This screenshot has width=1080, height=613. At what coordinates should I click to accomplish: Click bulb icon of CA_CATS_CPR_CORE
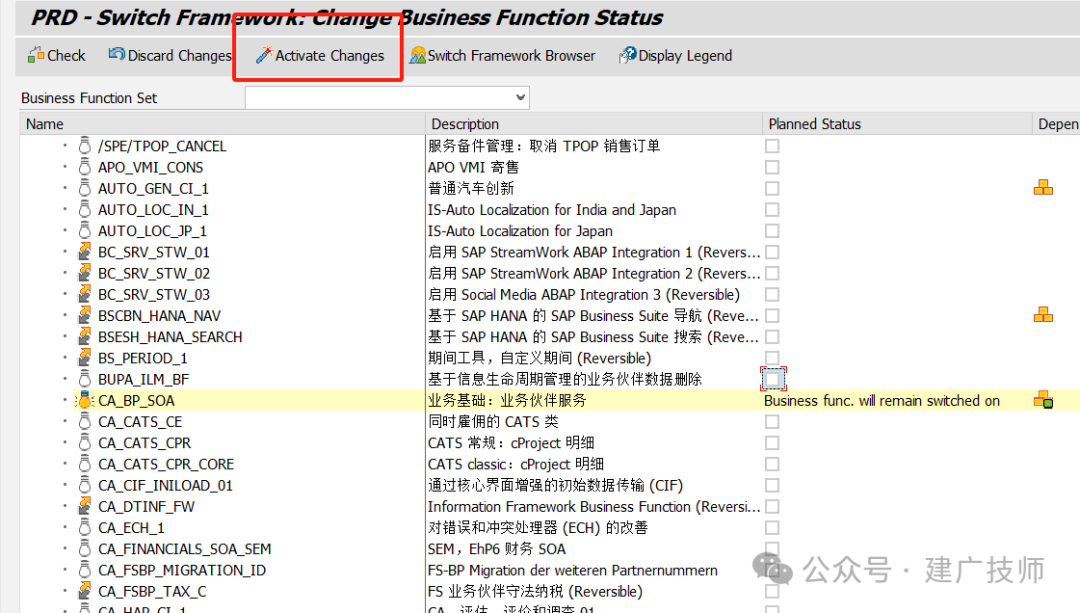tap(84, 464)
